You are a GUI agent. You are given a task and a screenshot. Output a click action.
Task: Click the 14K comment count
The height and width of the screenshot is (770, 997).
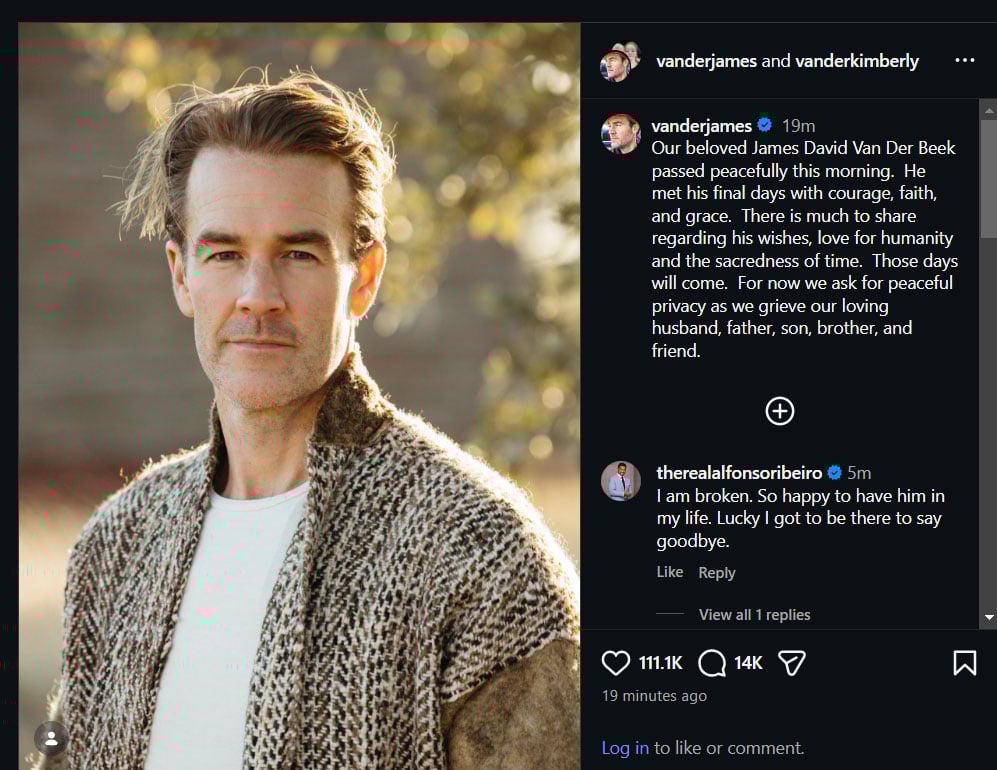point(748,662)
